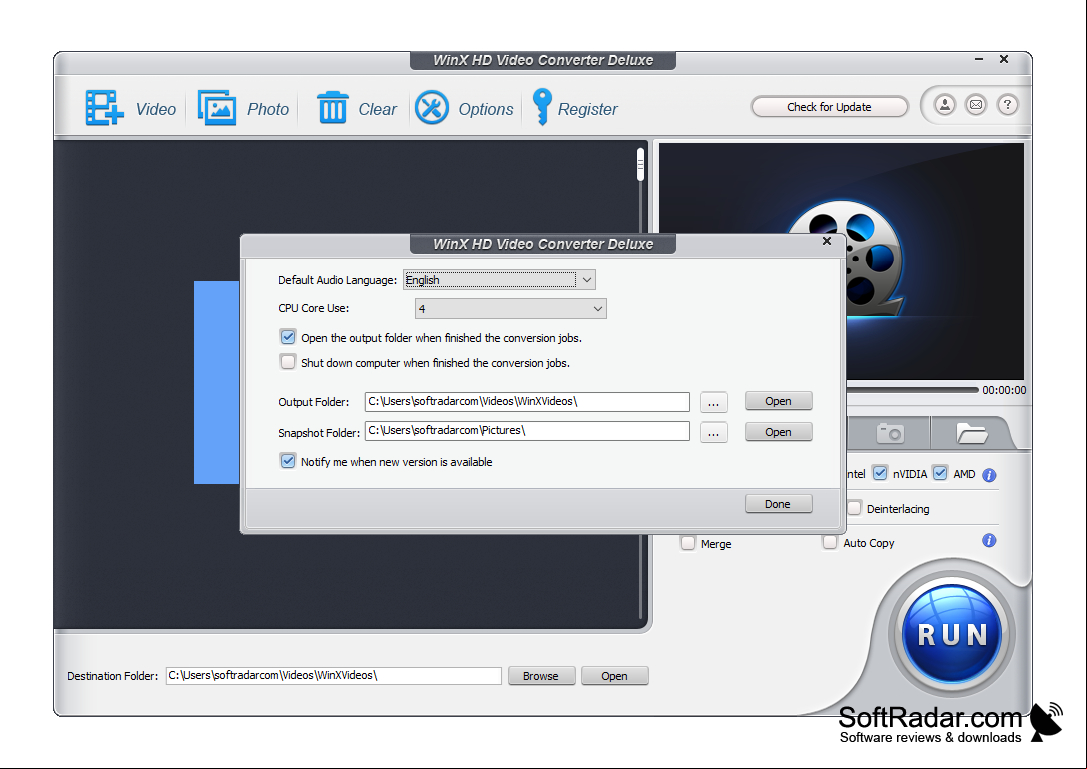The height and width of the screenshot is (769, 1087).
Task: Click the 00:00:00 time display
Action: [x=1004, y=390]
